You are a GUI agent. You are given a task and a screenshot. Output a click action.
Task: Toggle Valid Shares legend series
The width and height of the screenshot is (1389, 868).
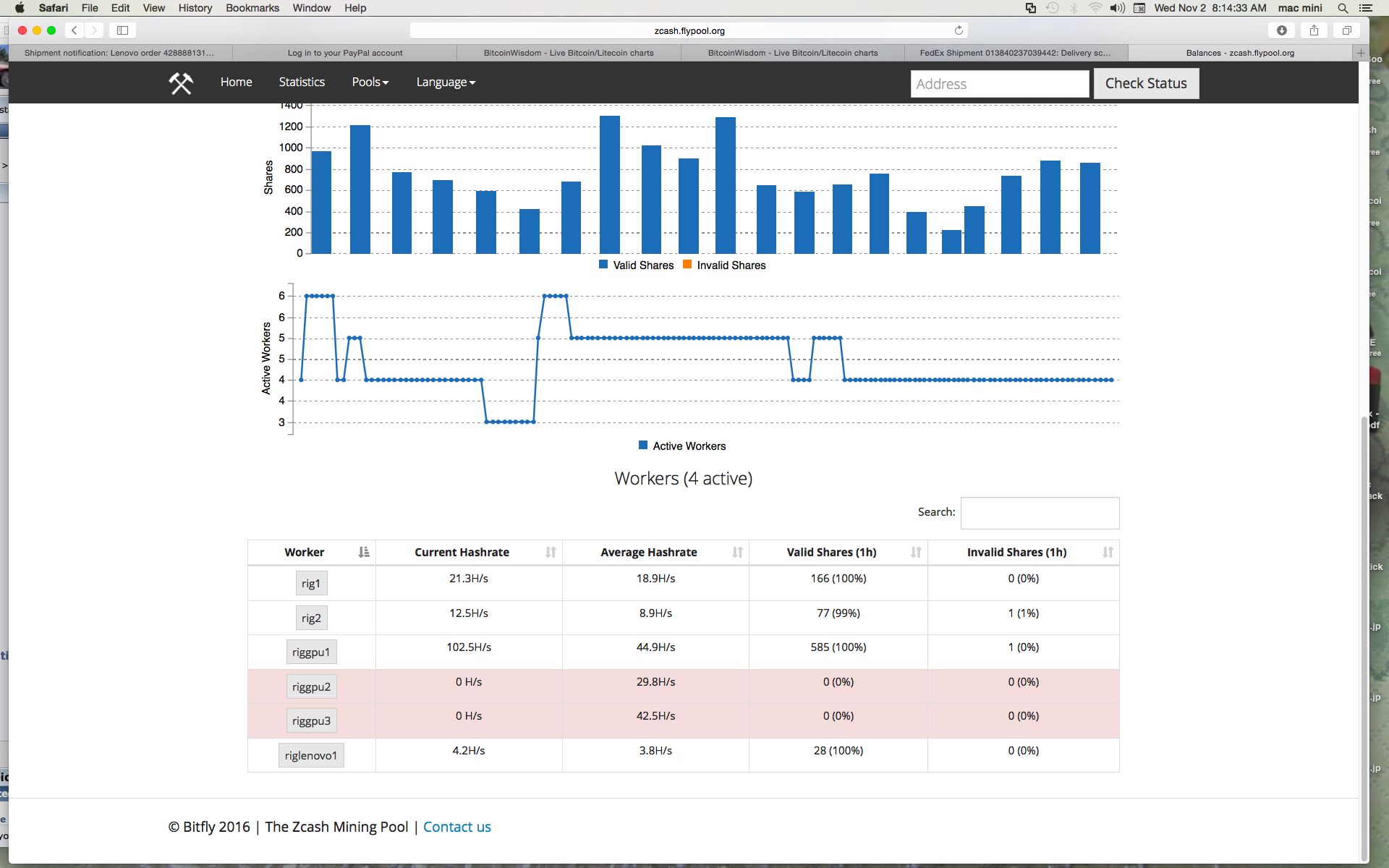[636, 265]
